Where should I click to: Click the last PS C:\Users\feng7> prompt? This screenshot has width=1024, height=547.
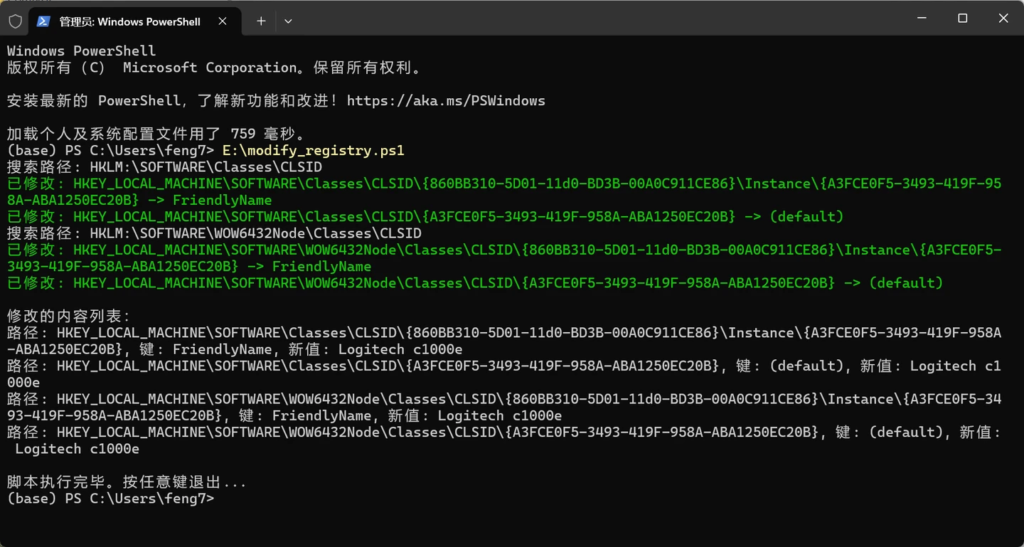[110, 498]
